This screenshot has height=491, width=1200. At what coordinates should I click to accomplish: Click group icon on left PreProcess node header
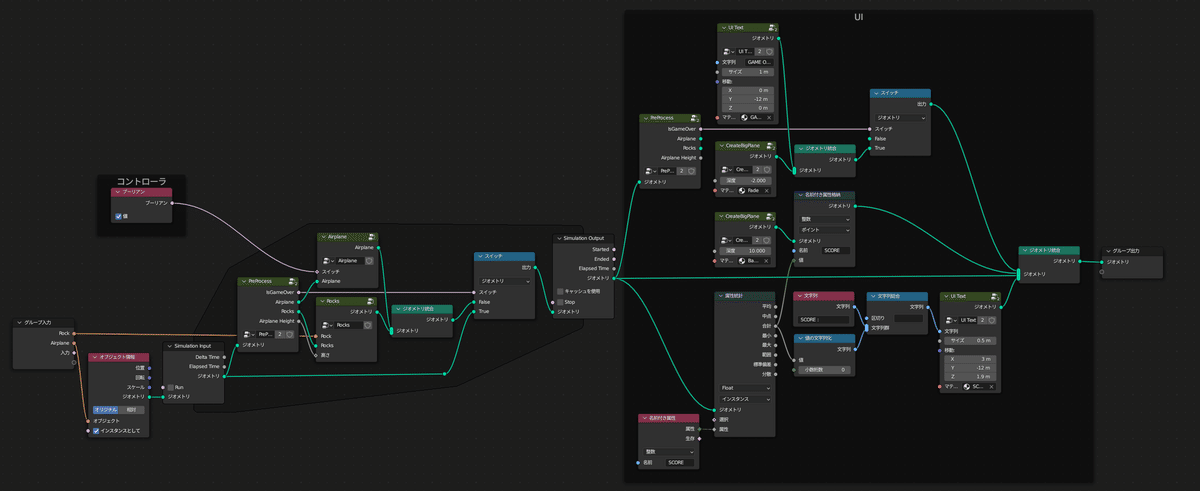(x=294, y=281)
